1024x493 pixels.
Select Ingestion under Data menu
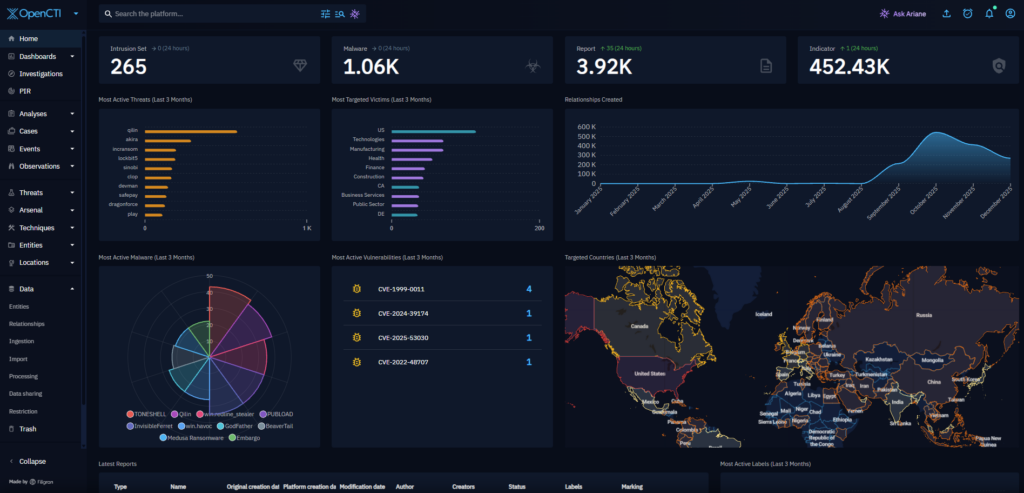(x=22, y=341)
